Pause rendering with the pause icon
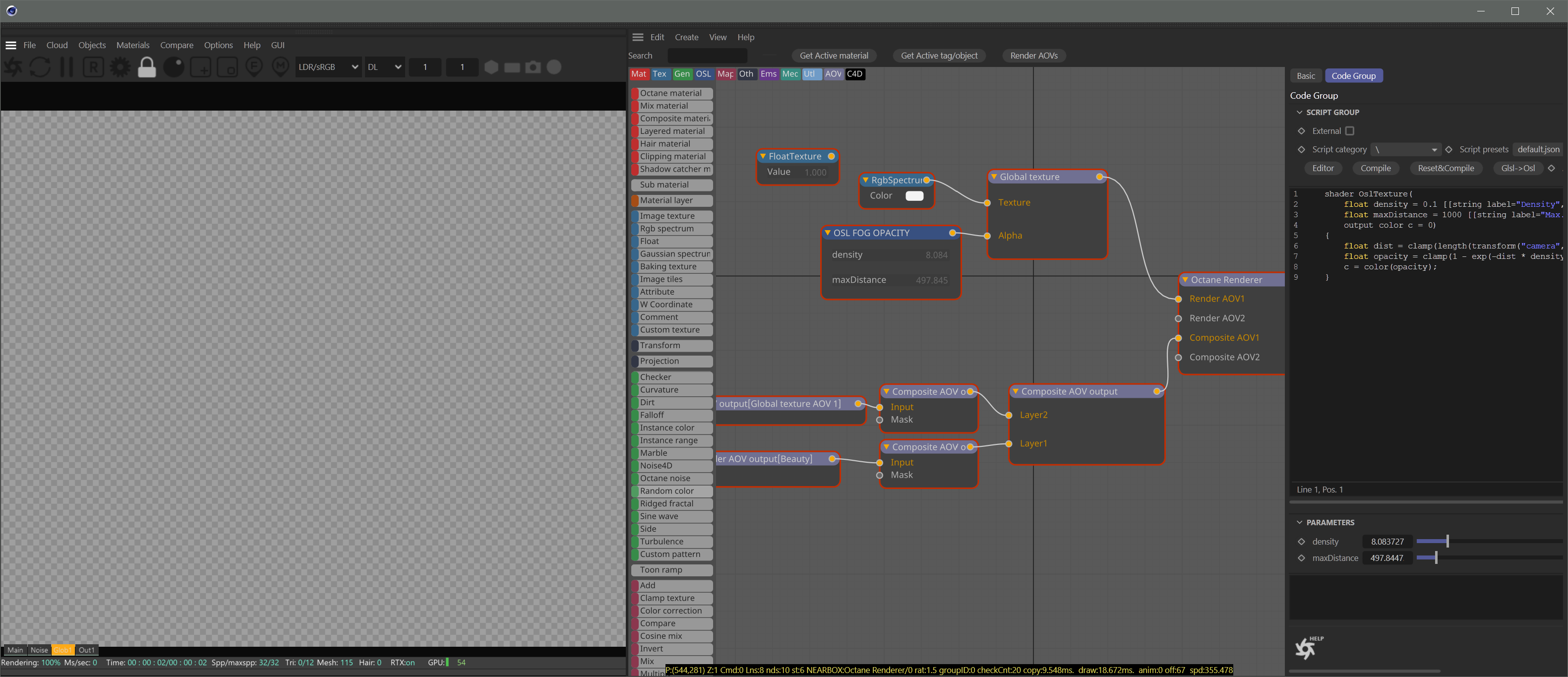This screenshot has height=677, width=1568. tap(66, 67)
